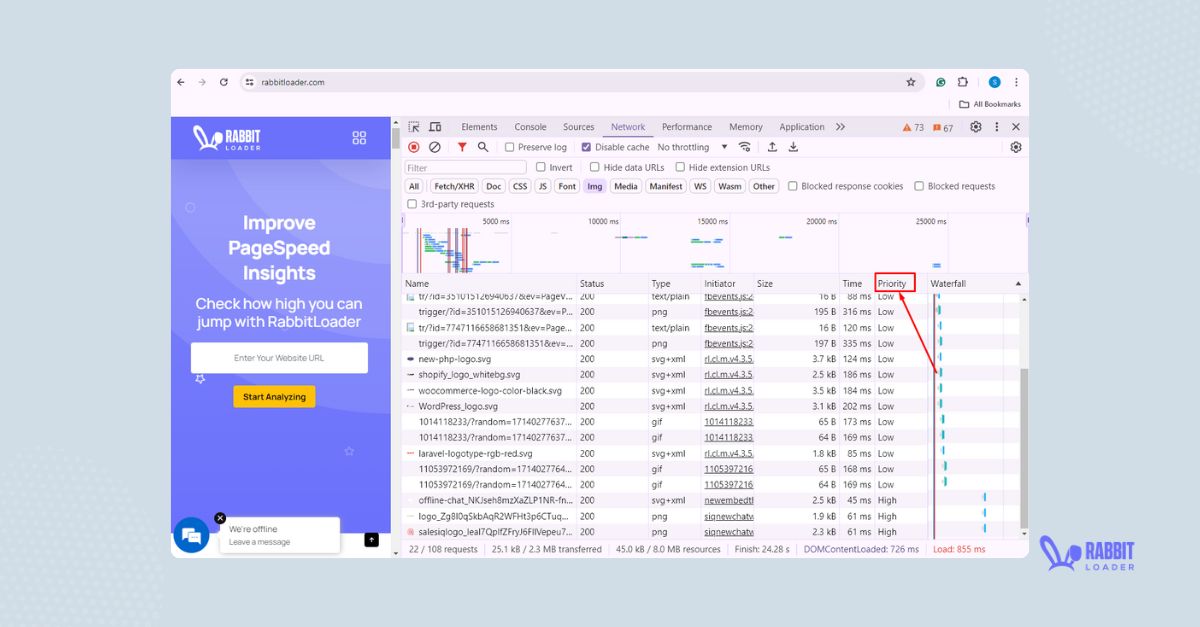This screenshot has width=1200, height=627.
Task: Enable the Preserve log checkbox
Action: coord(508,146)
